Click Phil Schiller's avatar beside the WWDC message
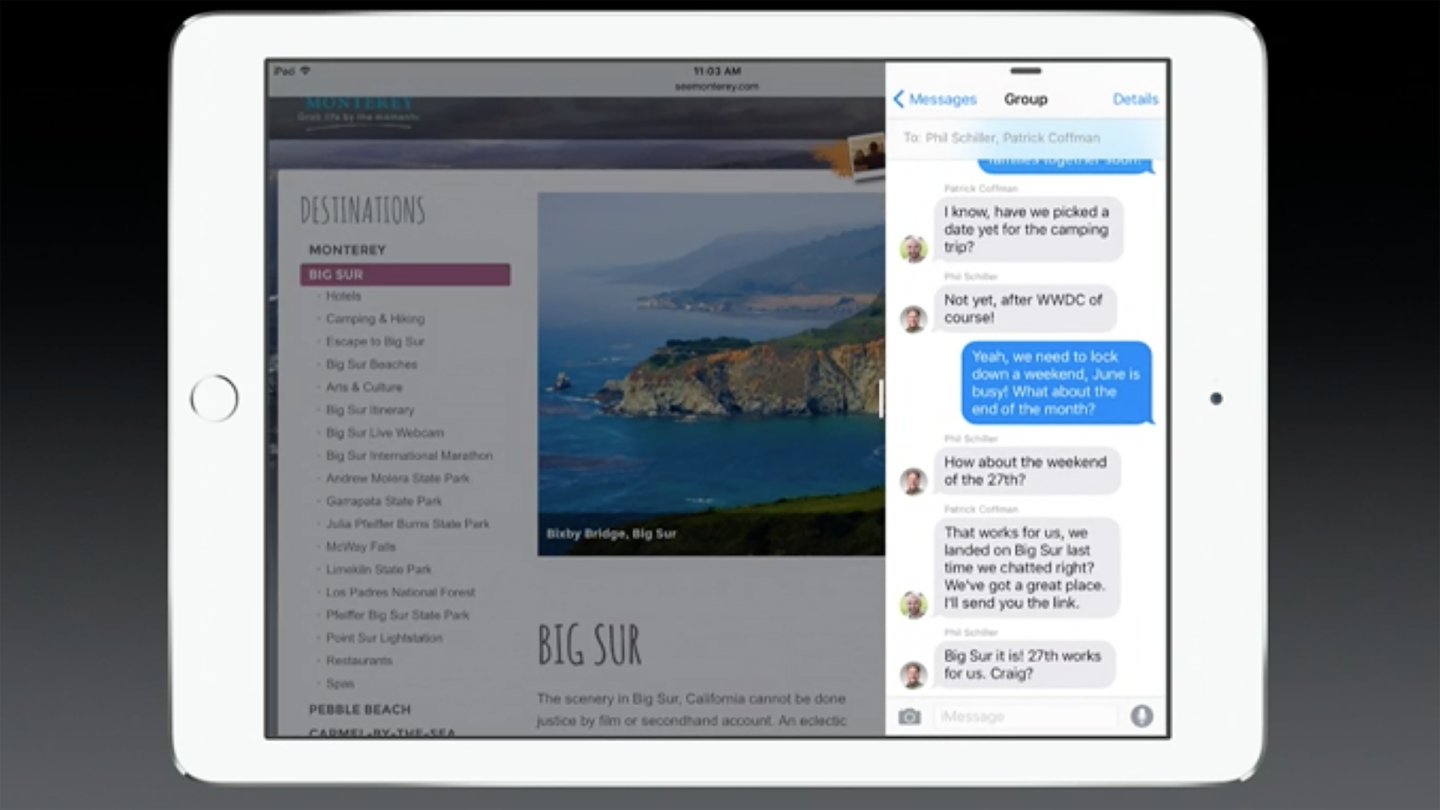The image size is (1440, 810). click(x=913, y=319)
